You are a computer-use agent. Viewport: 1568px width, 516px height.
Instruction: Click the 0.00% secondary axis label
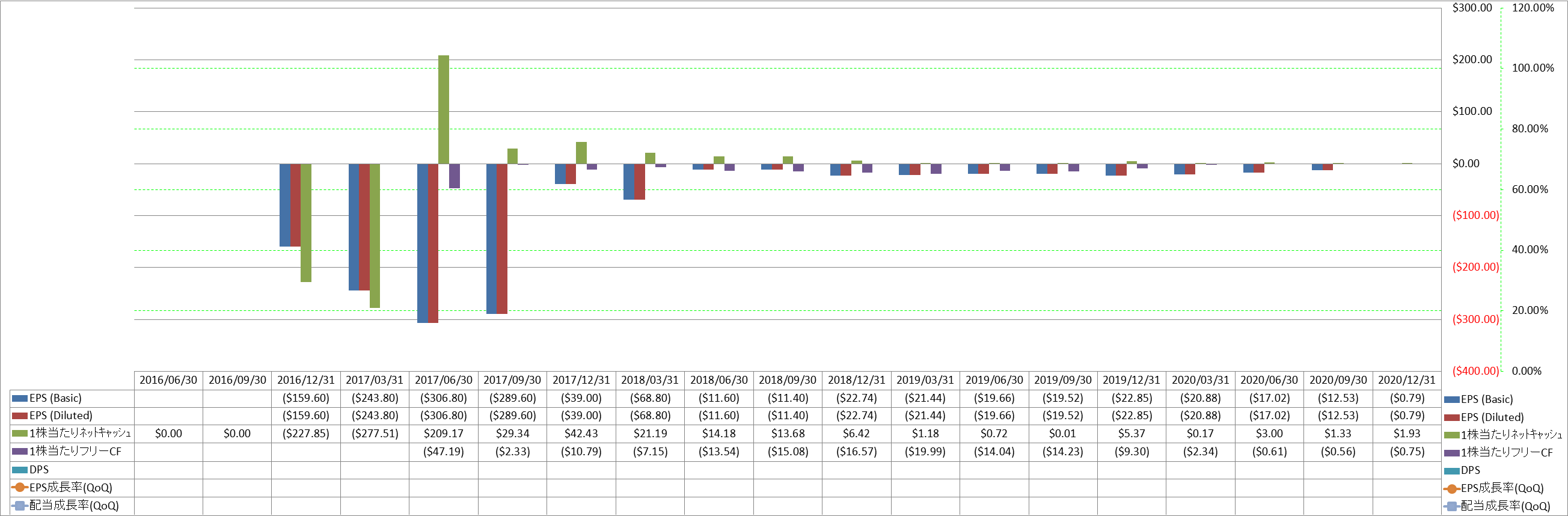pyautogui.click(x=1527, y=371)
